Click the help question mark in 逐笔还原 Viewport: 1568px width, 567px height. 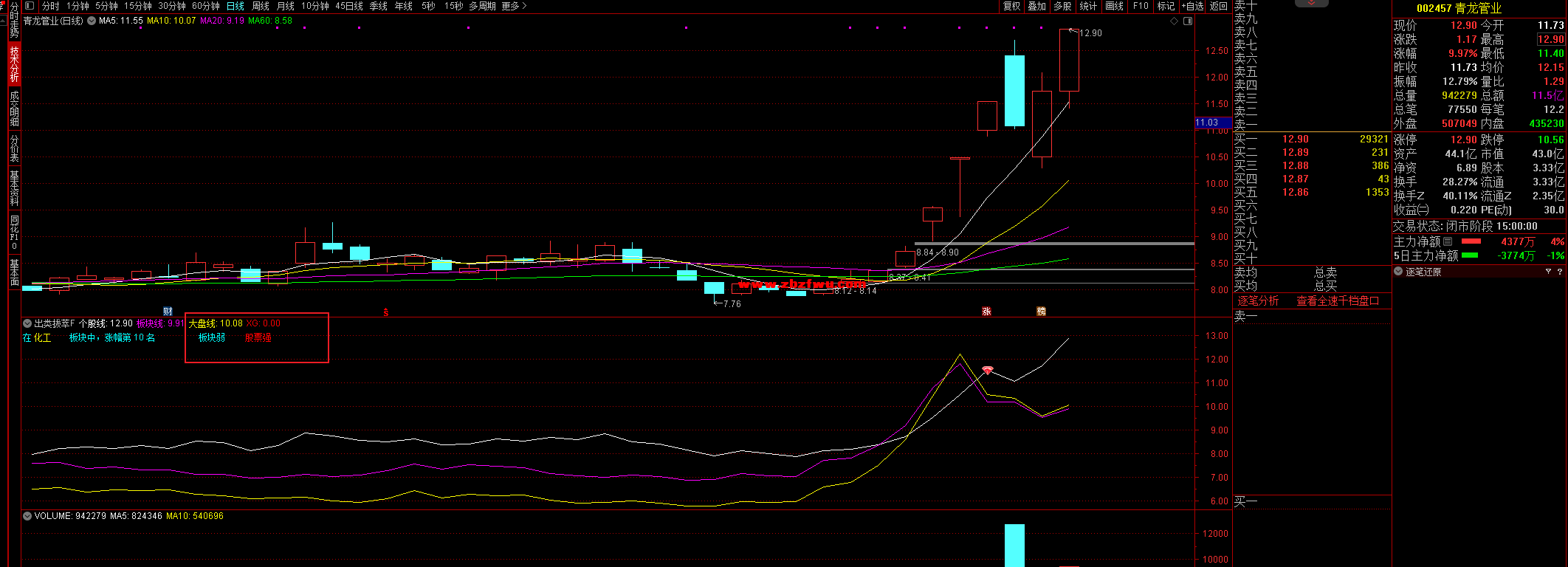pyautogui.click(x=1559, y=272)
